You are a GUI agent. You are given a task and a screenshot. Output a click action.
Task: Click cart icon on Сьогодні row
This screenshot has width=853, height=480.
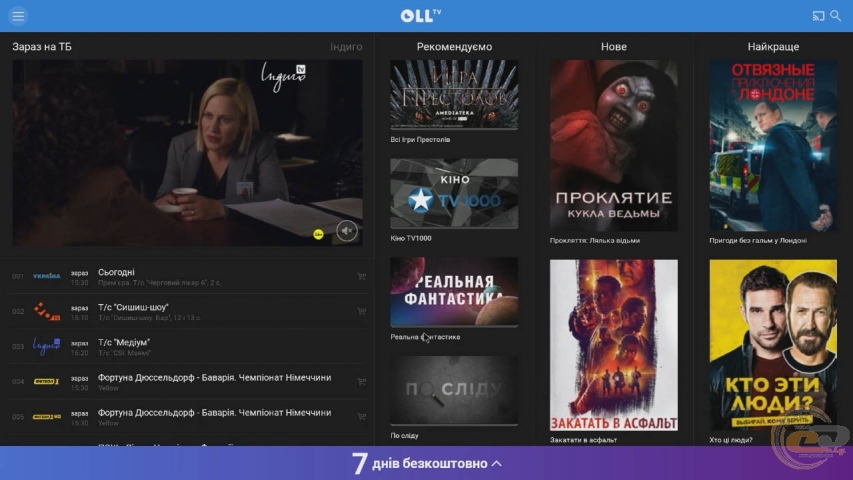[x=361, y=276]
